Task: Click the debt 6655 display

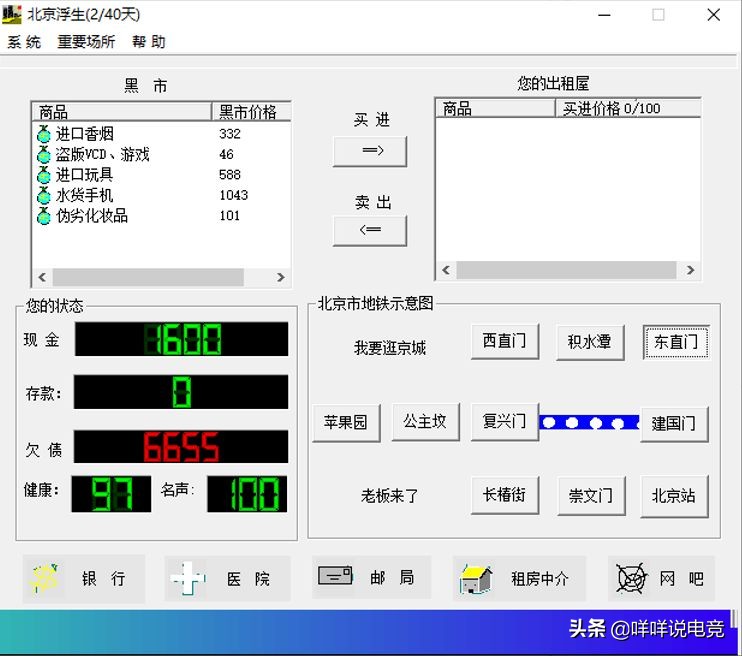Action: 181,446
